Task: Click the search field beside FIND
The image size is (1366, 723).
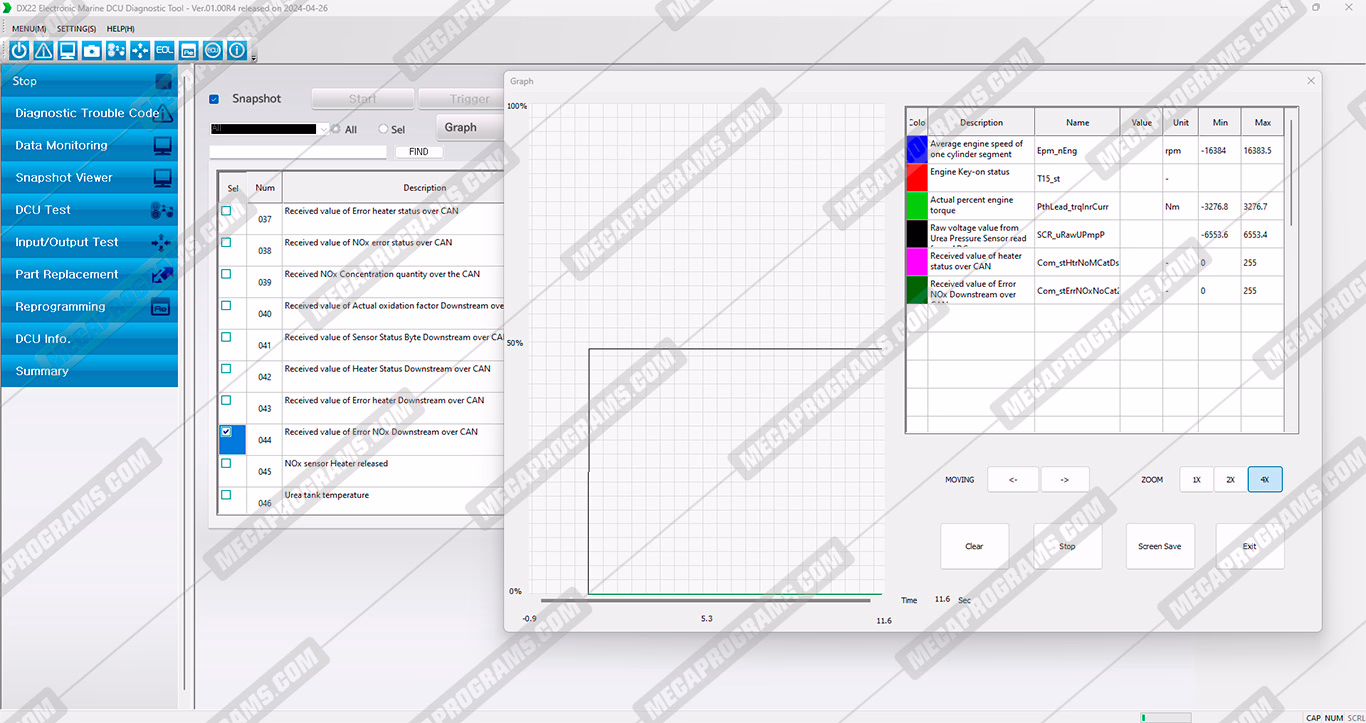Action: click(298, 152)
